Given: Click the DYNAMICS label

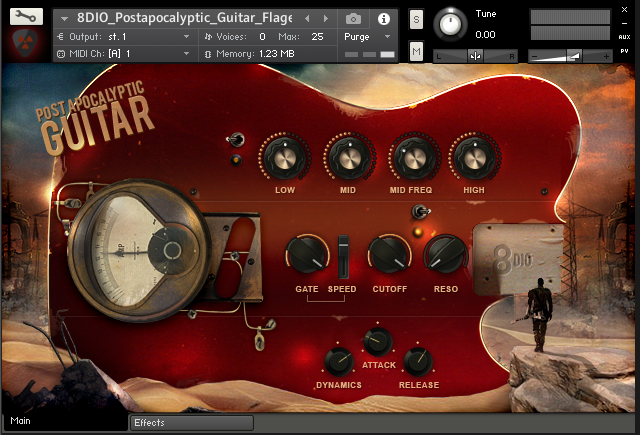Looking at the screenshot, I should point(339,385).
